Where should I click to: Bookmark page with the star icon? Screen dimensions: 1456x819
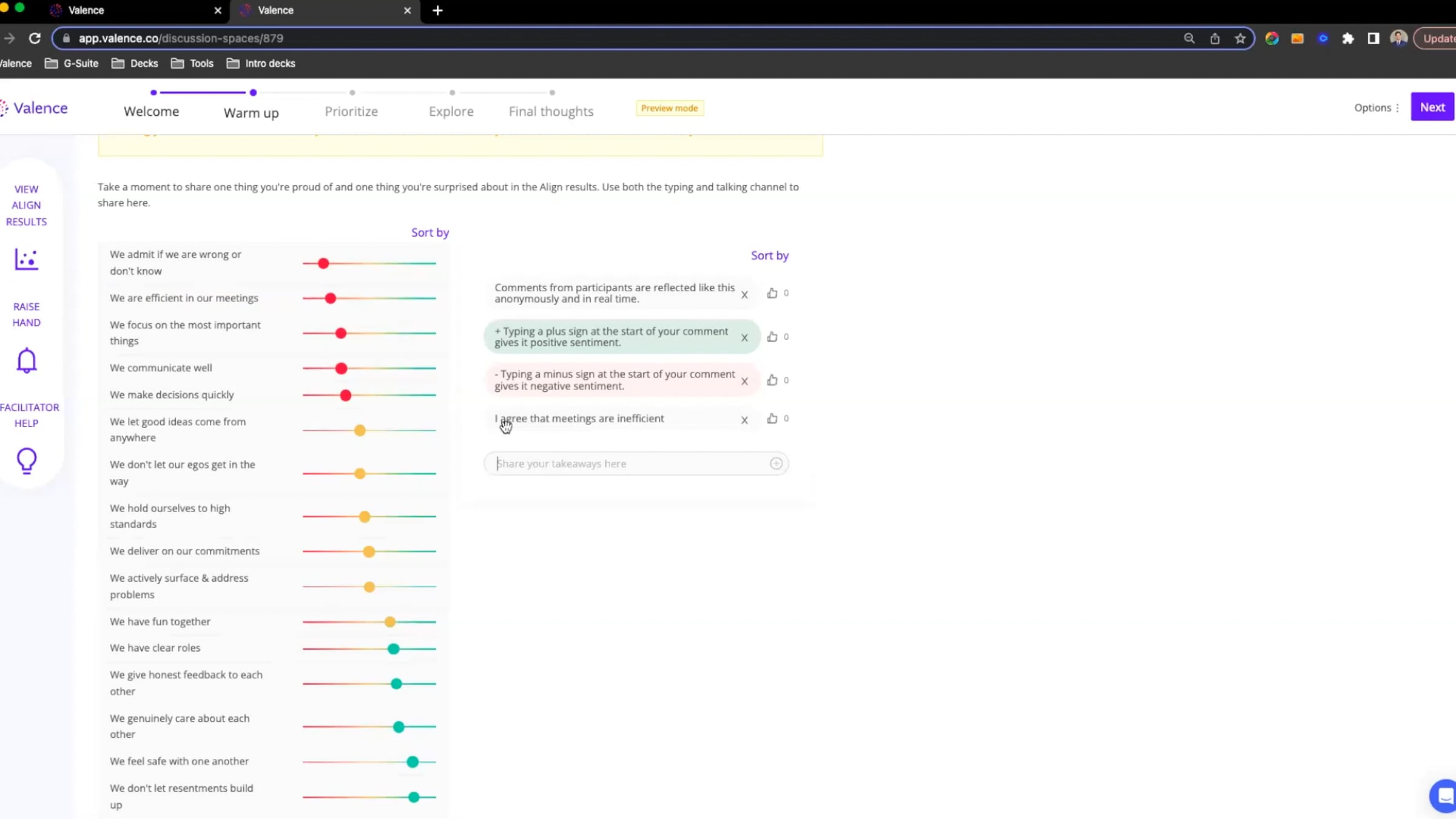tap(1240, 38)
